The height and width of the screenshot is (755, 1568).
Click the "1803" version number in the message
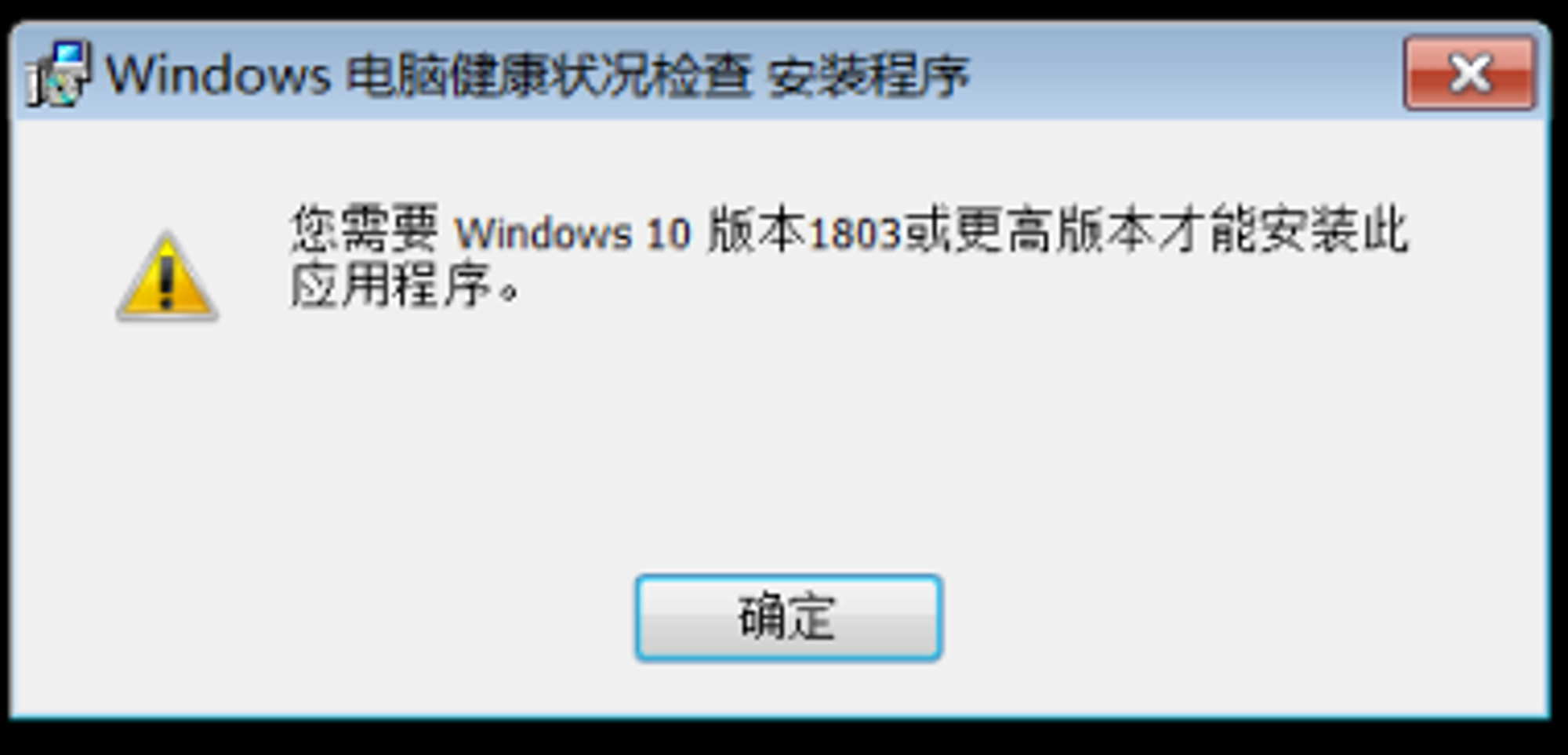[855, 234]
